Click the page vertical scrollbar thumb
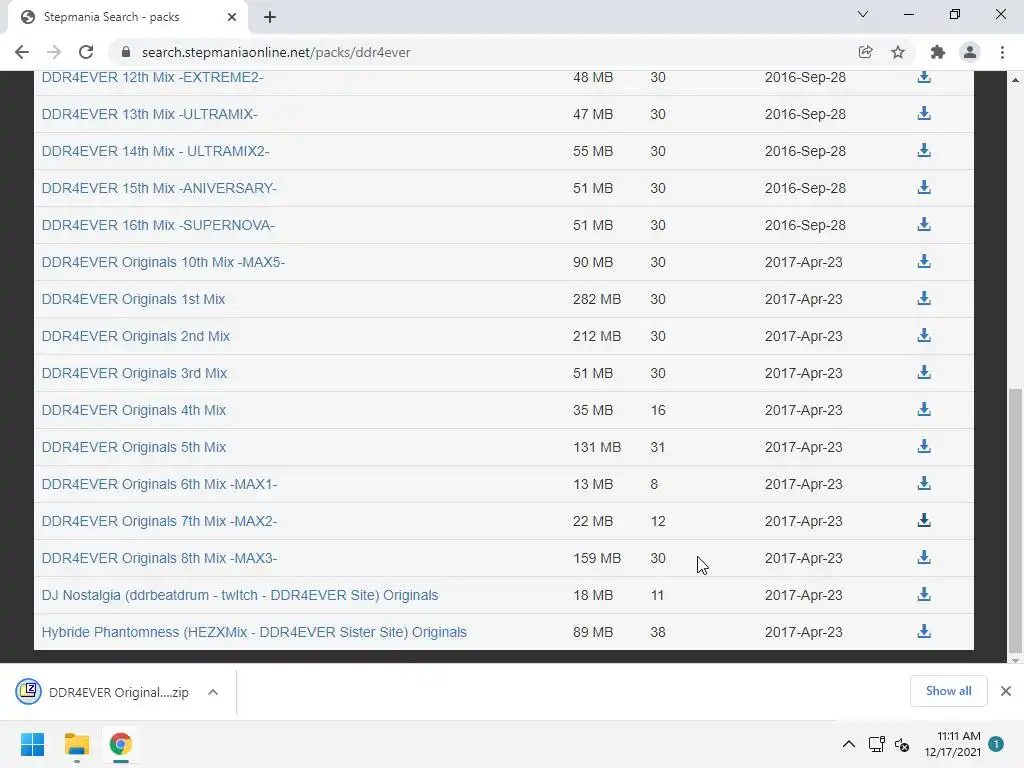 click(1015, 520)
